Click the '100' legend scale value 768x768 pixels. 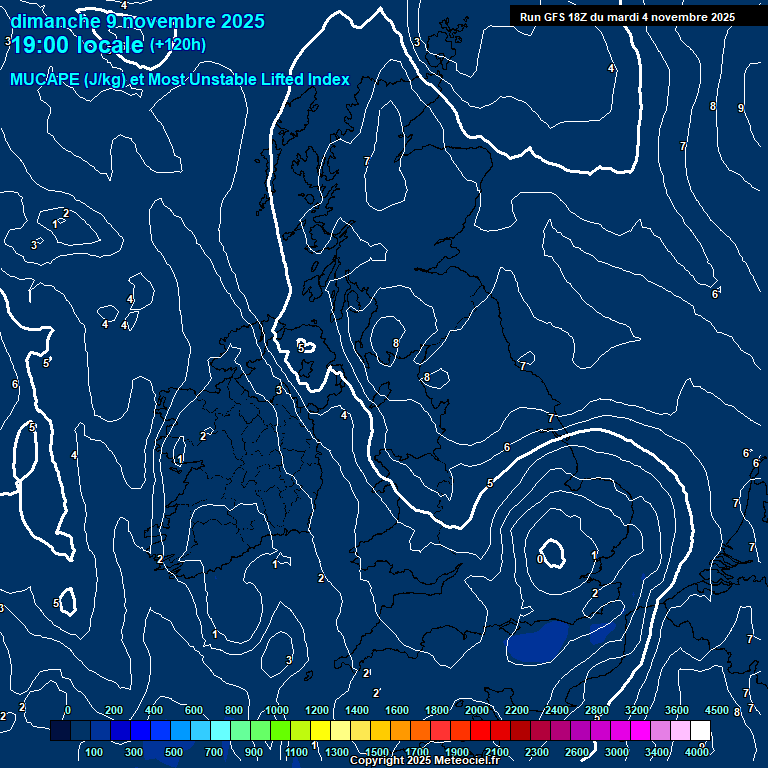point(96,752)
